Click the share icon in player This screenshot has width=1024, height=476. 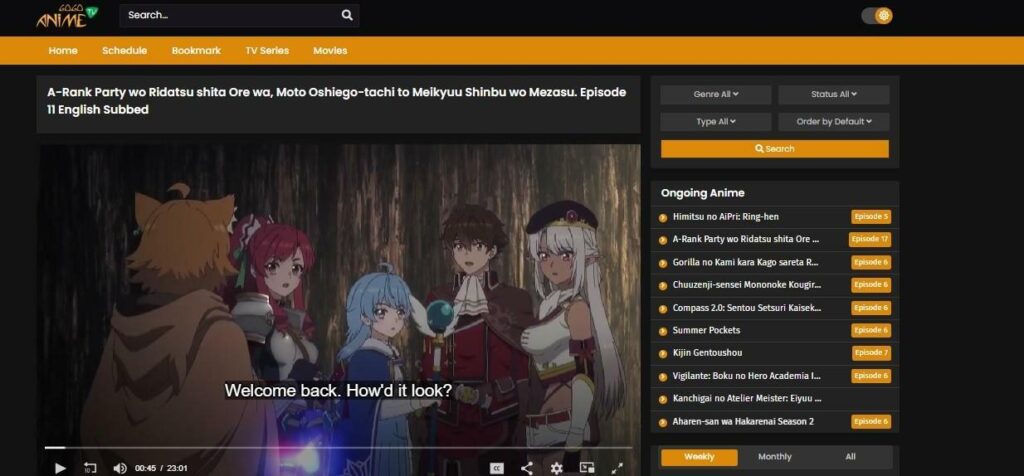(x=526, y=468)
